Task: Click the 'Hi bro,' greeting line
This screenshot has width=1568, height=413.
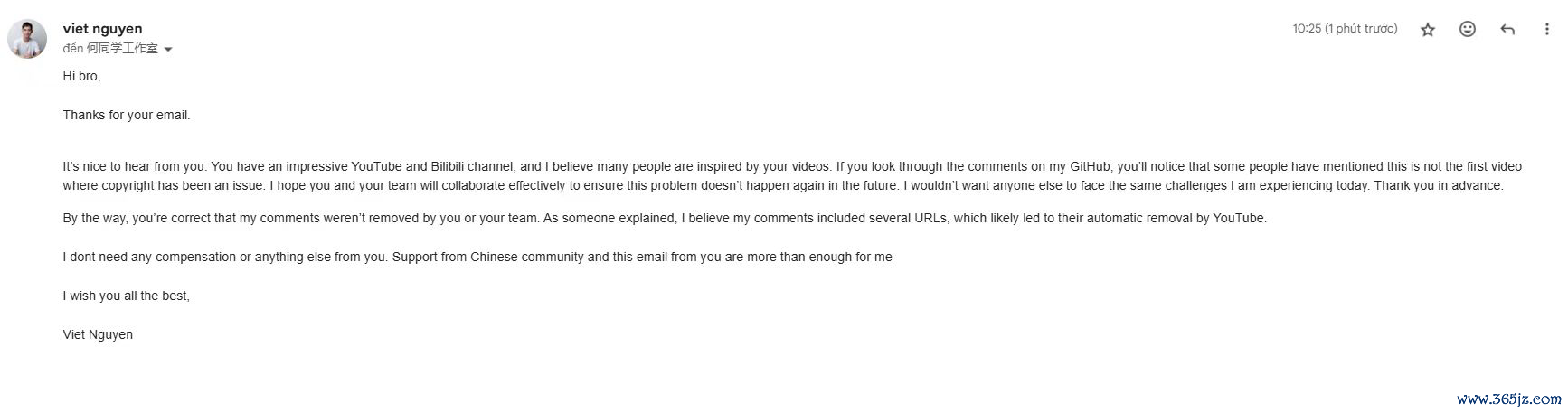Action: click(81, 77)
